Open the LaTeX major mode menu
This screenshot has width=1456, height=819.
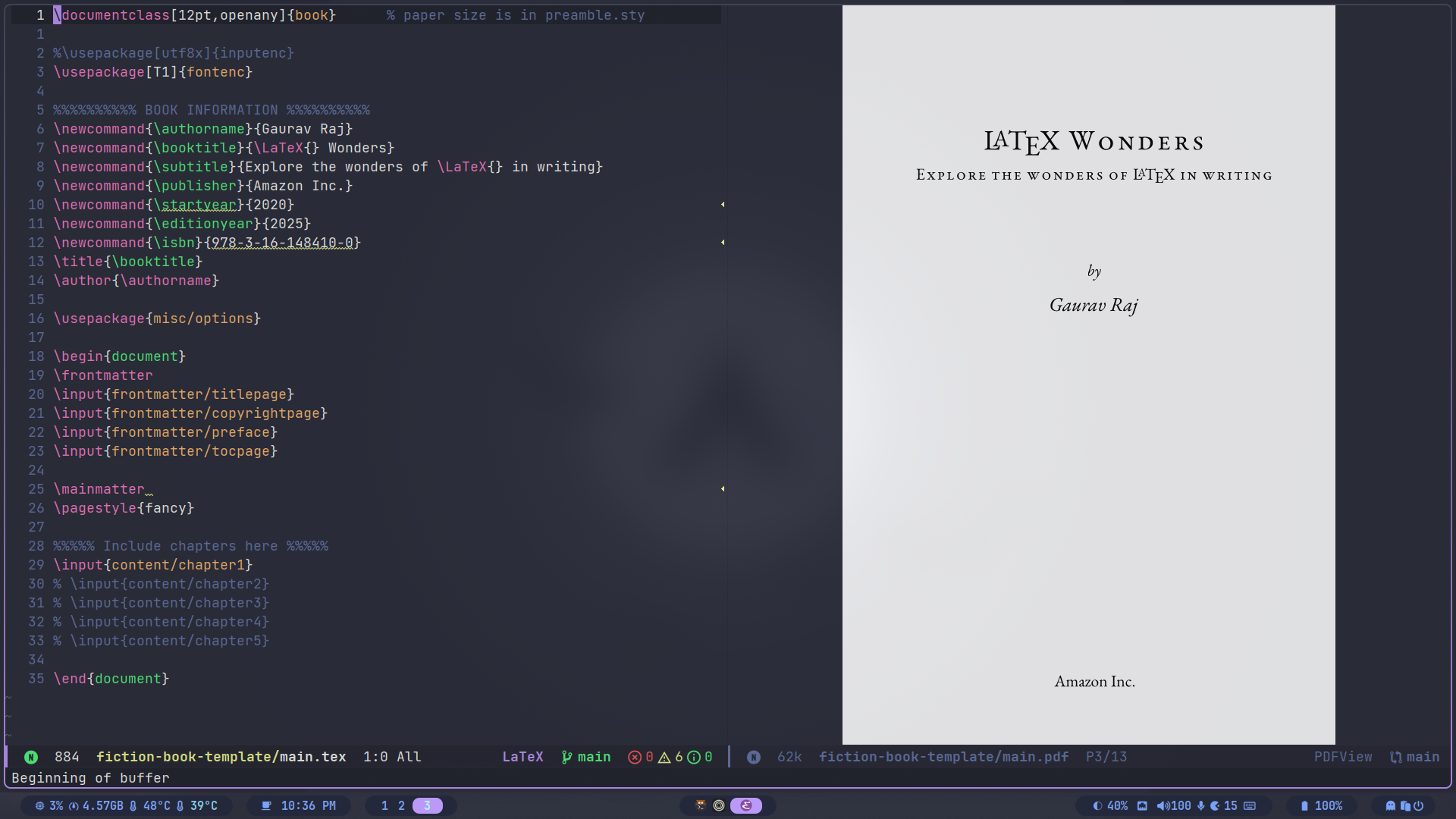pos(522,758)
